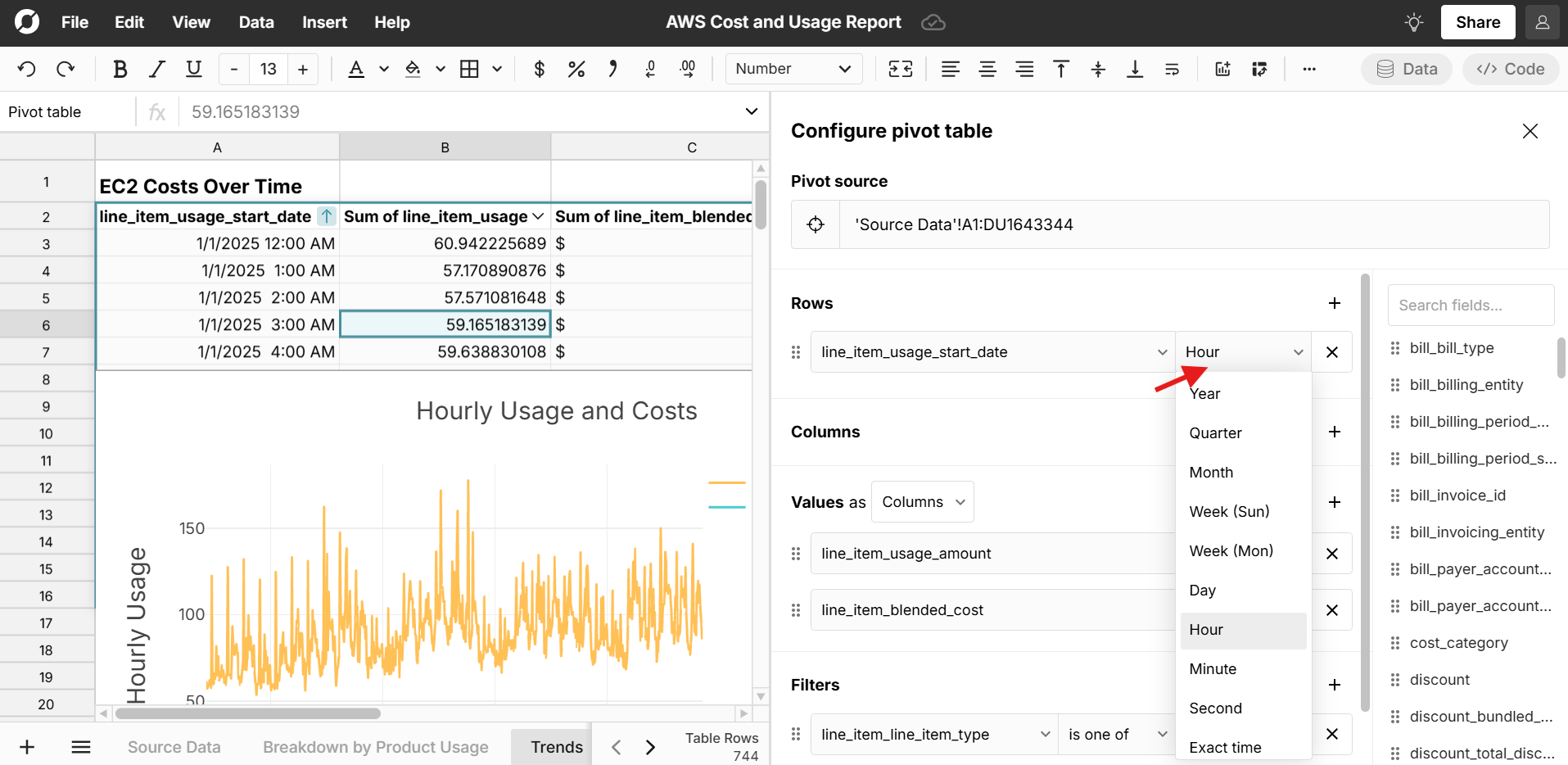1568x765 pixels.
Task: Click the insert chart icon
Action: pyautogui.click(x=1222, y=69)
